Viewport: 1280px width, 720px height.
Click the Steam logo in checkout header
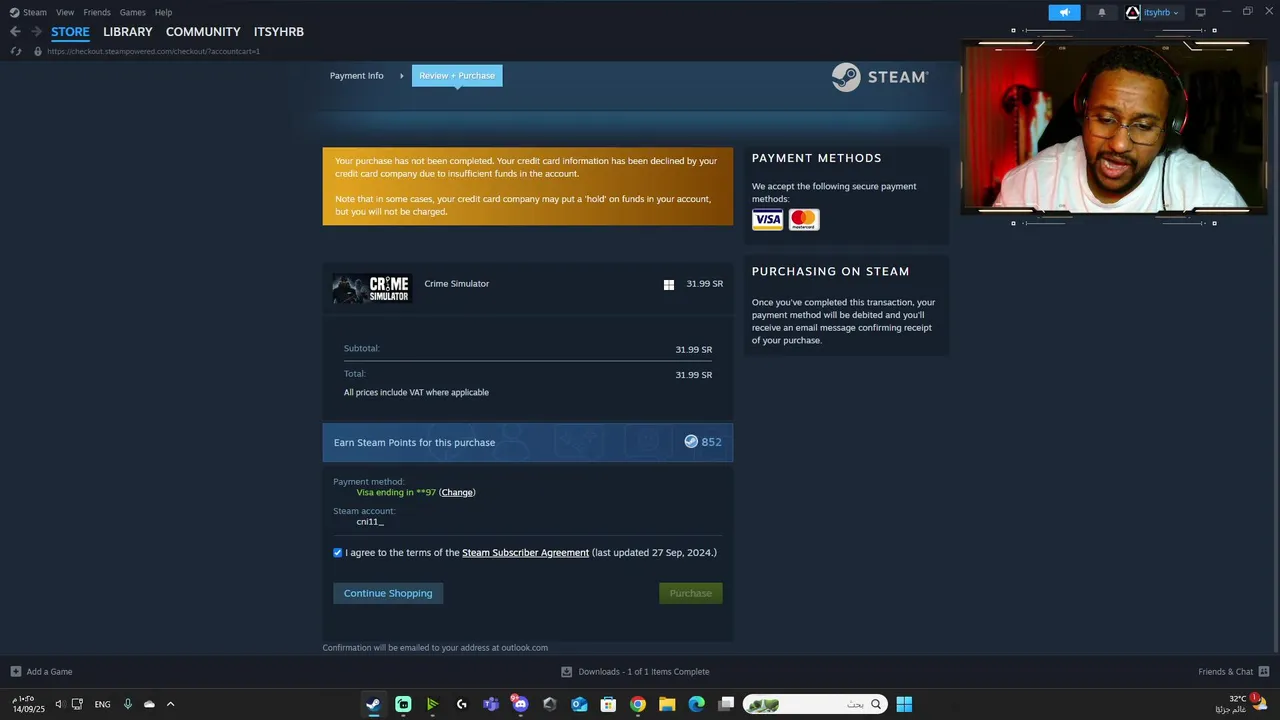pos(880,77)
